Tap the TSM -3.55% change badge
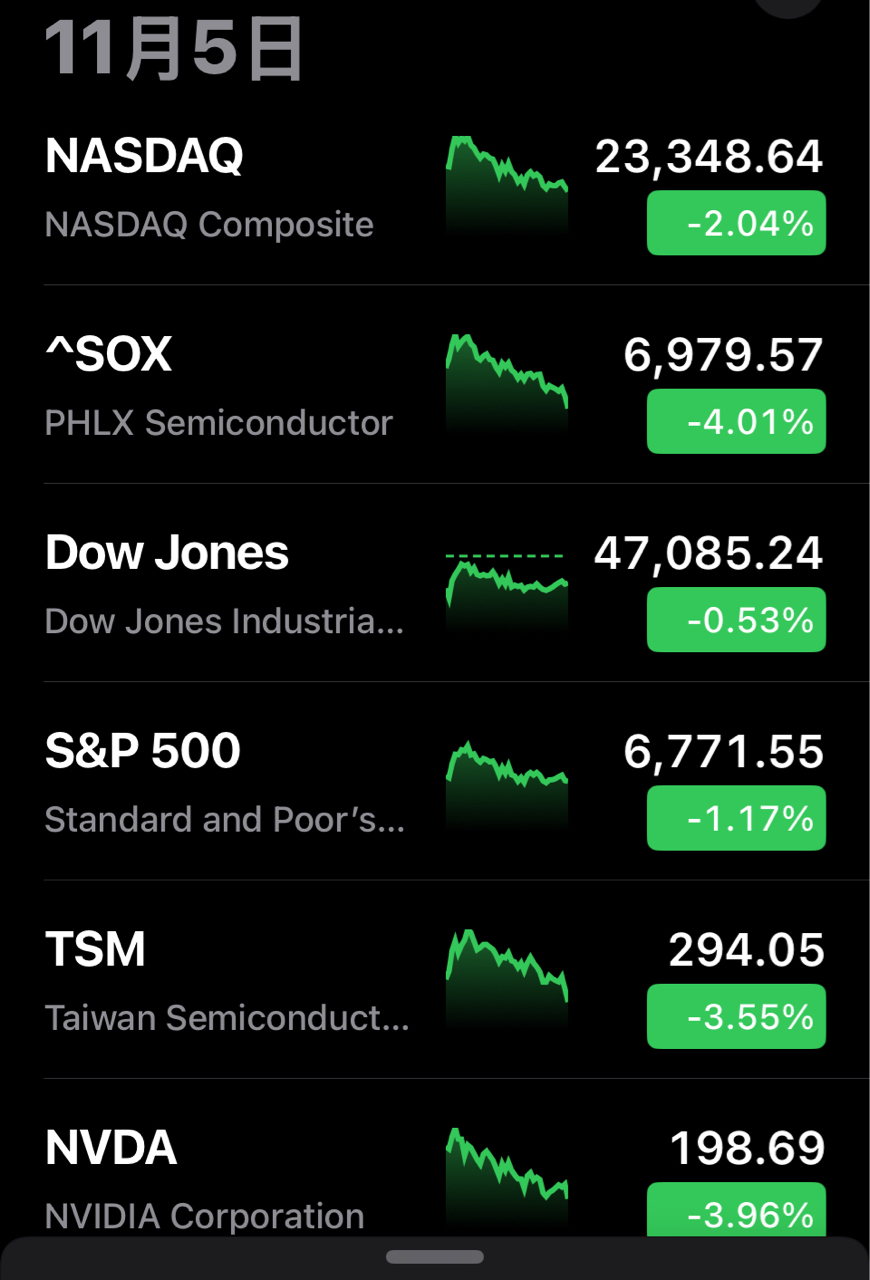Viewport: 870px width, 1280px height. click(x=736, y=1016)
